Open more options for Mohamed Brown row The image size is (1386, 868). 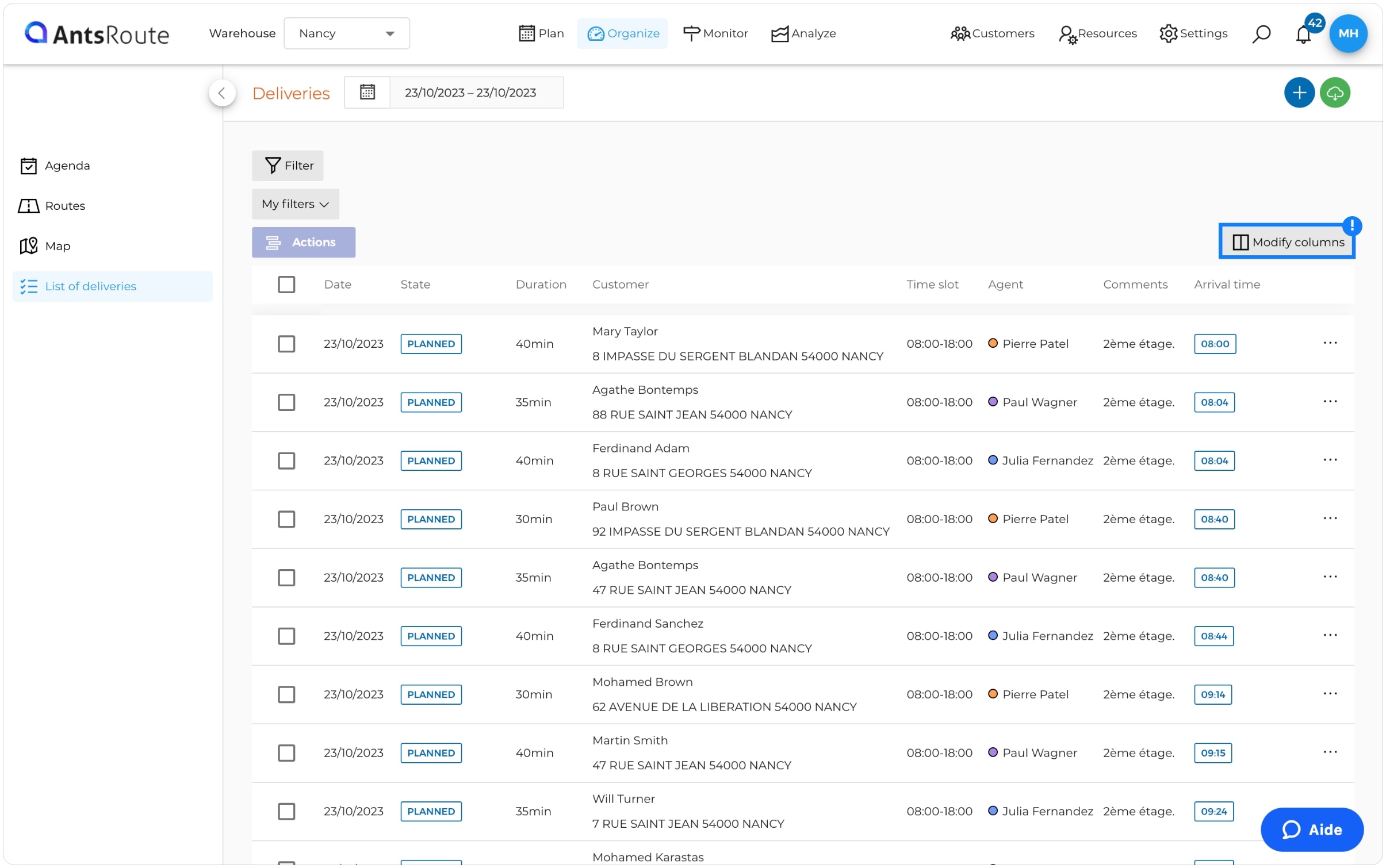click(1330, 693)
